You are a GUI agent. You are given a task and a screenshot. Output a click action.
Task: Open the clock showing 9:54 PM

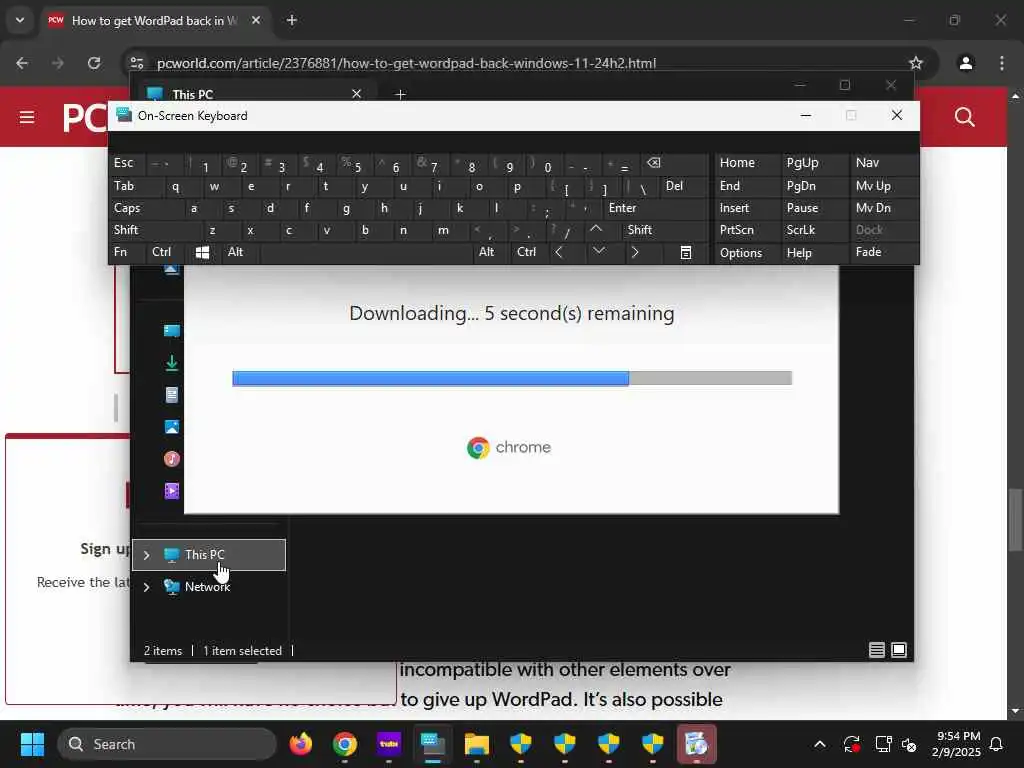[x=956, y=744]
